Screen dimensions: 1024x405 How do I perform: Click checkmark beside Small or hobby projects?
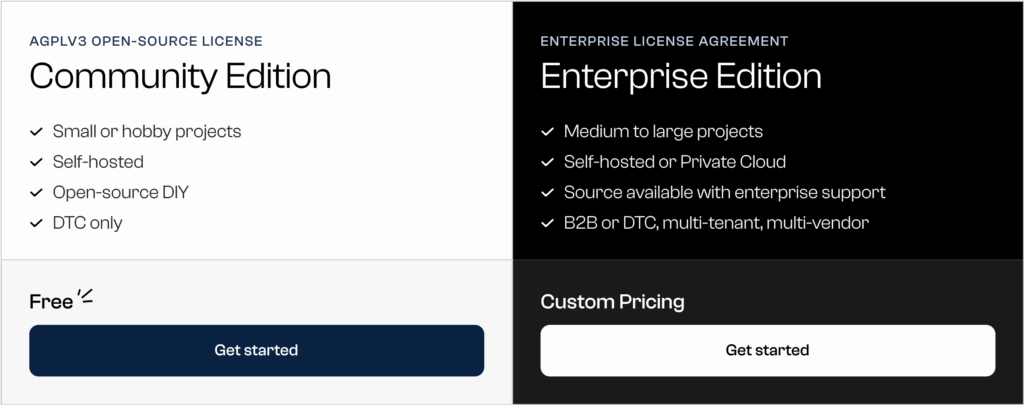coord(36,132)
